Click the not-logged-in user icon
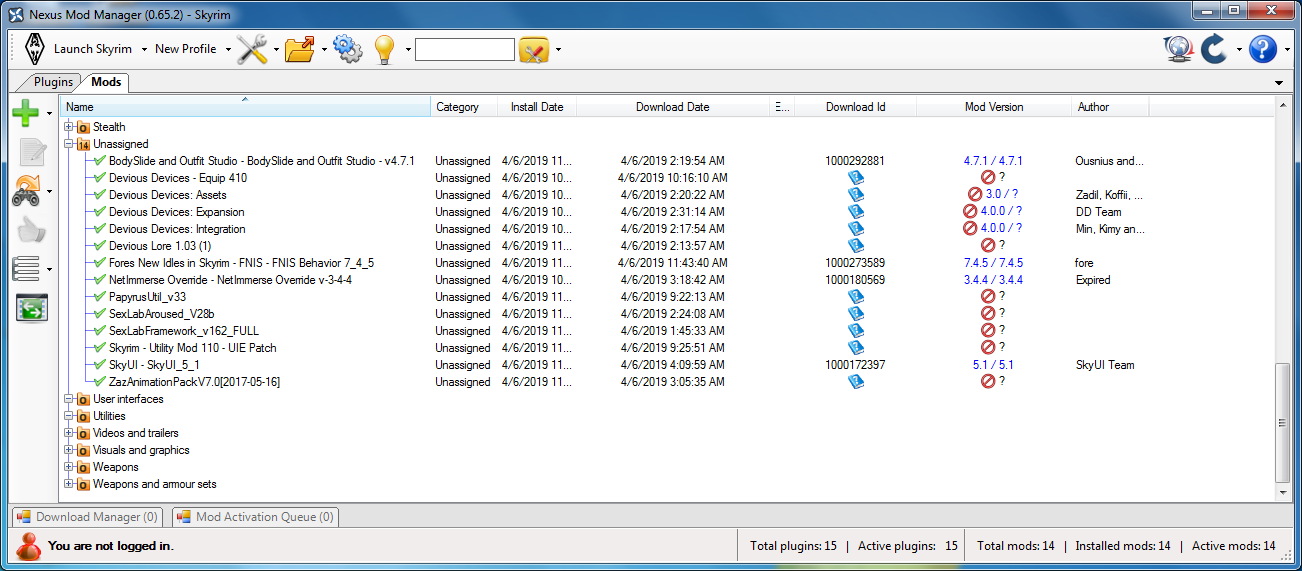 [29, 546]
